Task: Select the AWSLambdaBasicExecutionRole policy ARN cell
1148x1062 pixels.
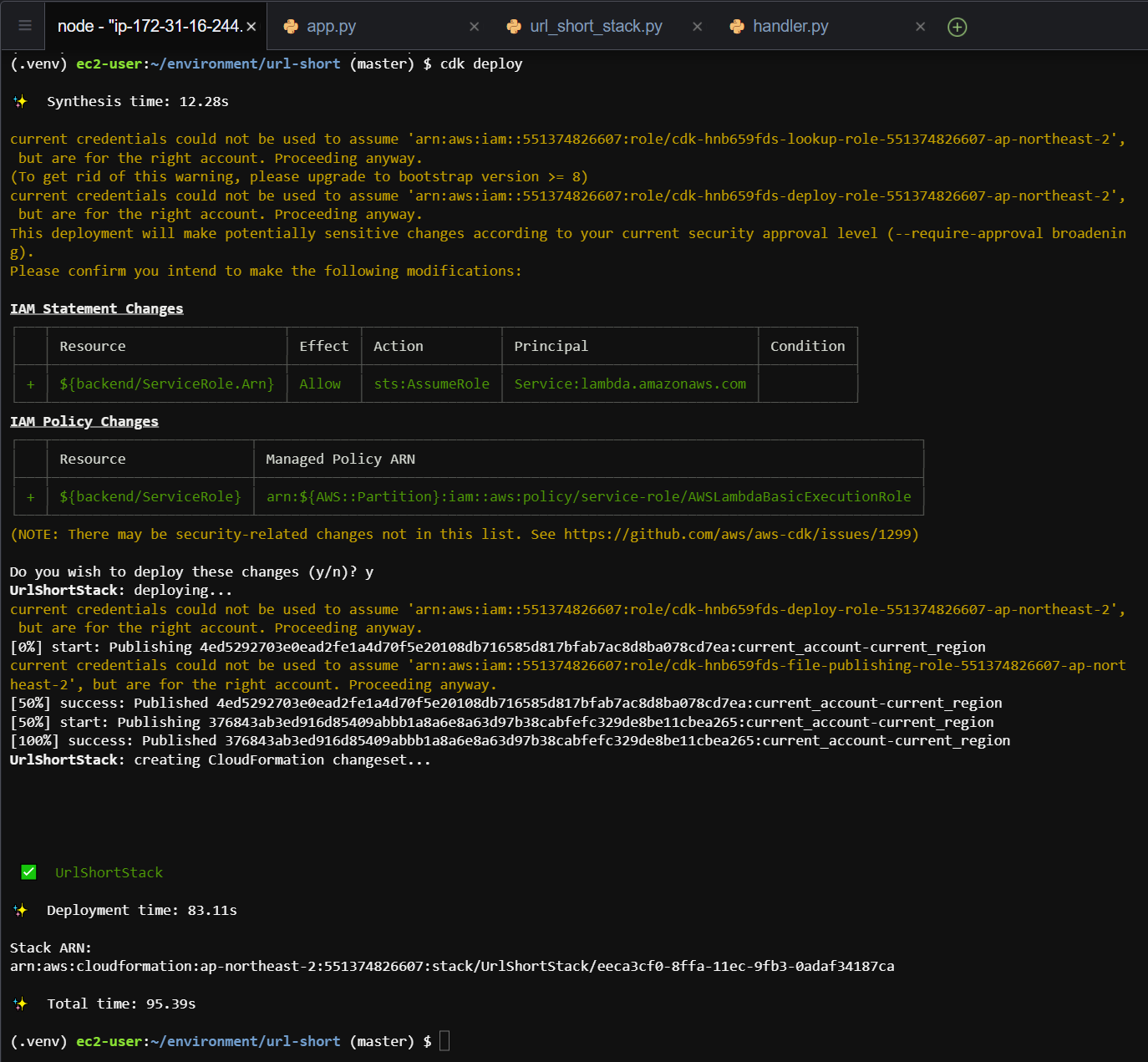Action: tap(588, 496)
